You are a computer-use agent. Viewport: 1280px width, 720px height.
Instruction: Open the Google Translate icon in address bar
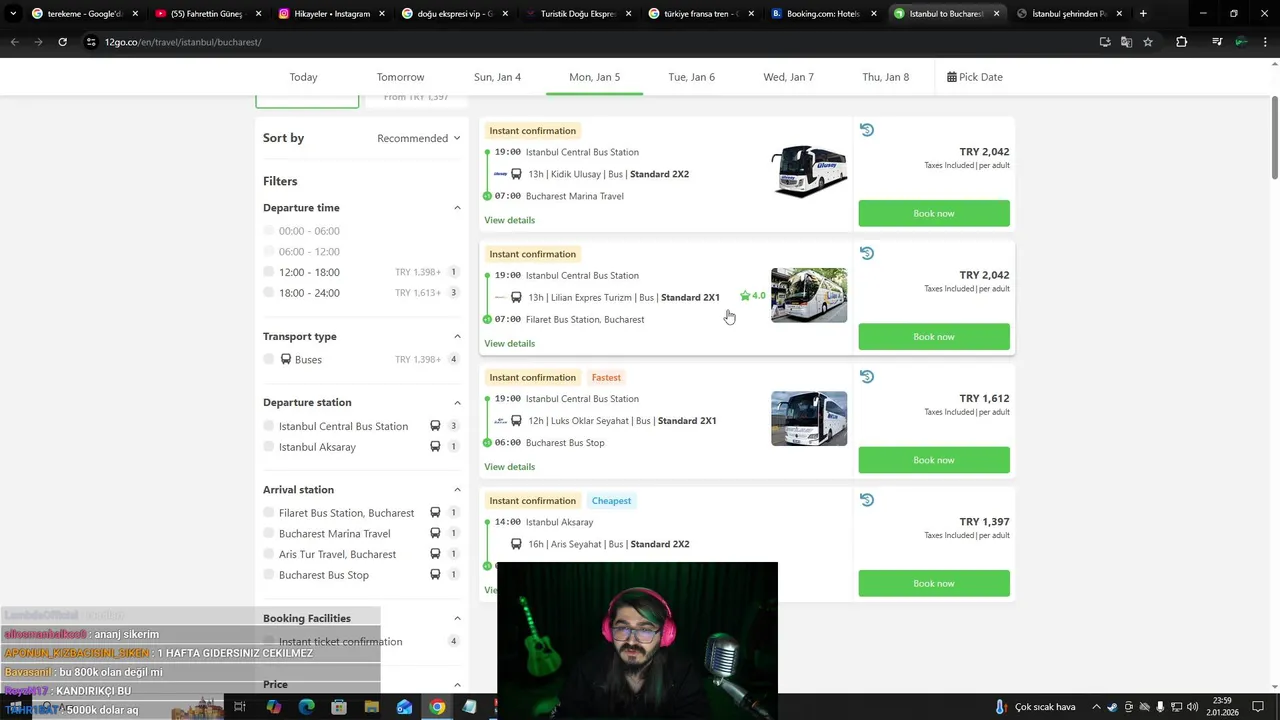click(x=1126, y=42)
